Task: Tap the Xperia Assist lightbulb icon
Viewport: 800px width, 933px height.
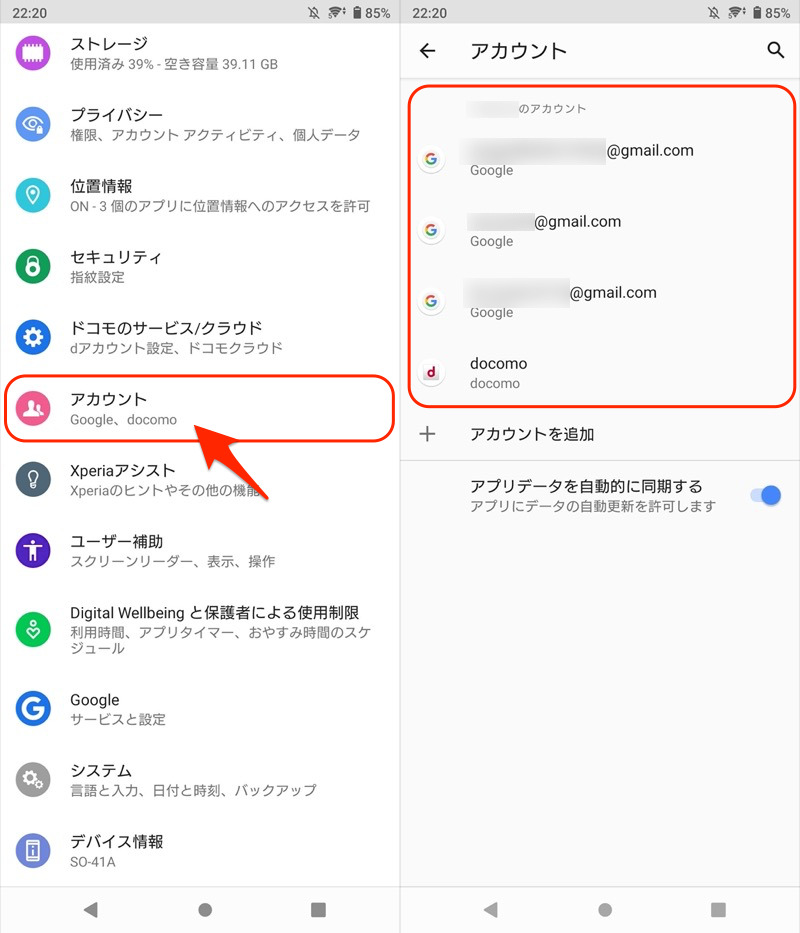Action: tap(33, 479)
